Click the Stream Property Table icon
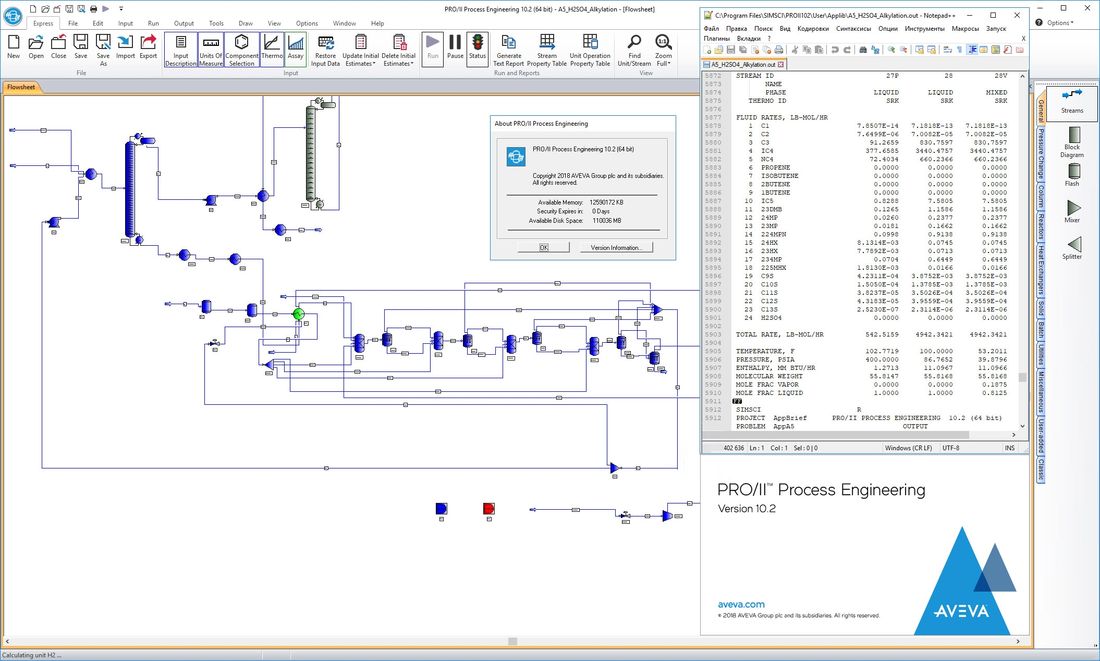 pyautogui.click(x=547, y=45)
